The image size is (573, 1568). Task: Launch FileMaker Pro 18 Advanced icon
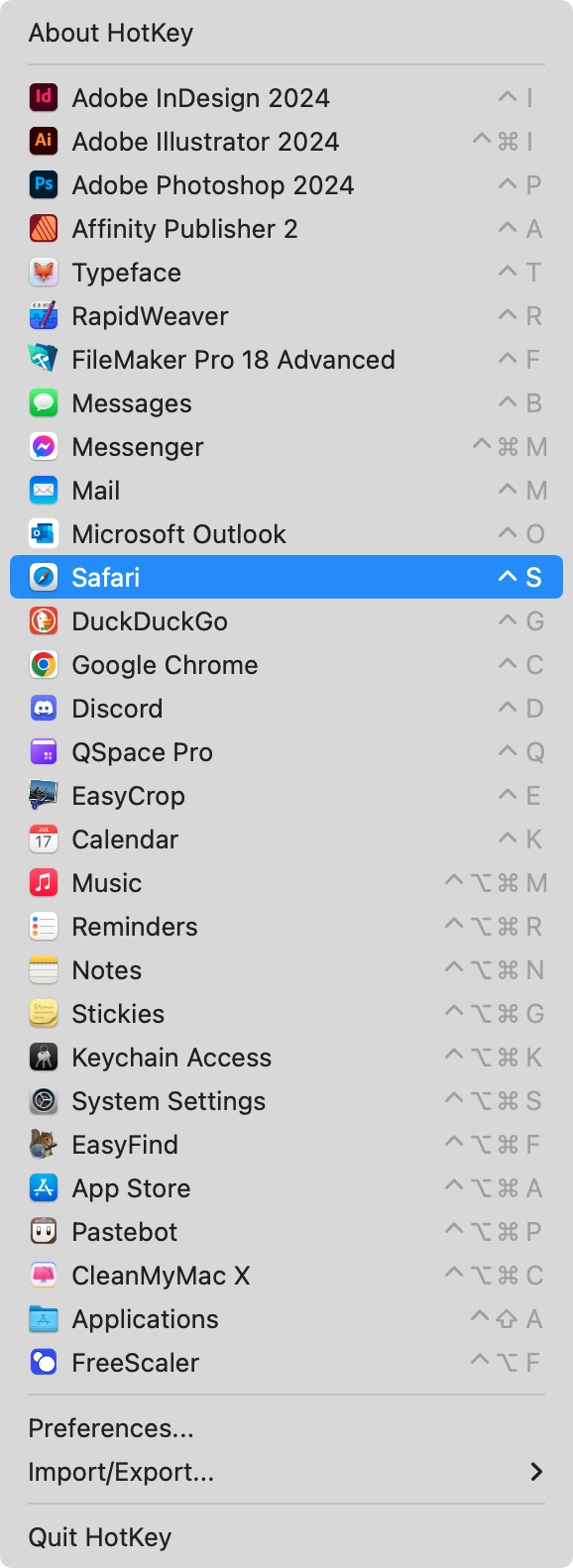pyautogui.click(x=44, y=360)
